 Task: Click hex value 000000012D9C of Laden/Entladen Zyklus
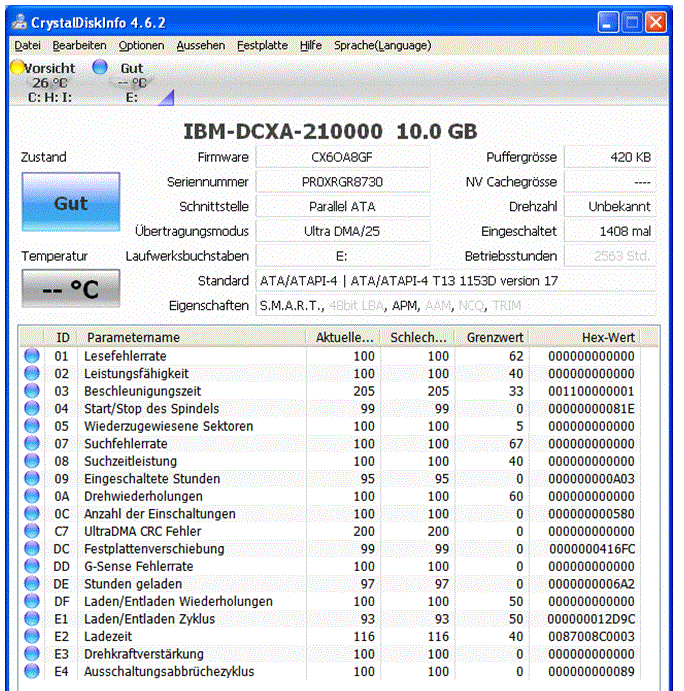[591, 619]
